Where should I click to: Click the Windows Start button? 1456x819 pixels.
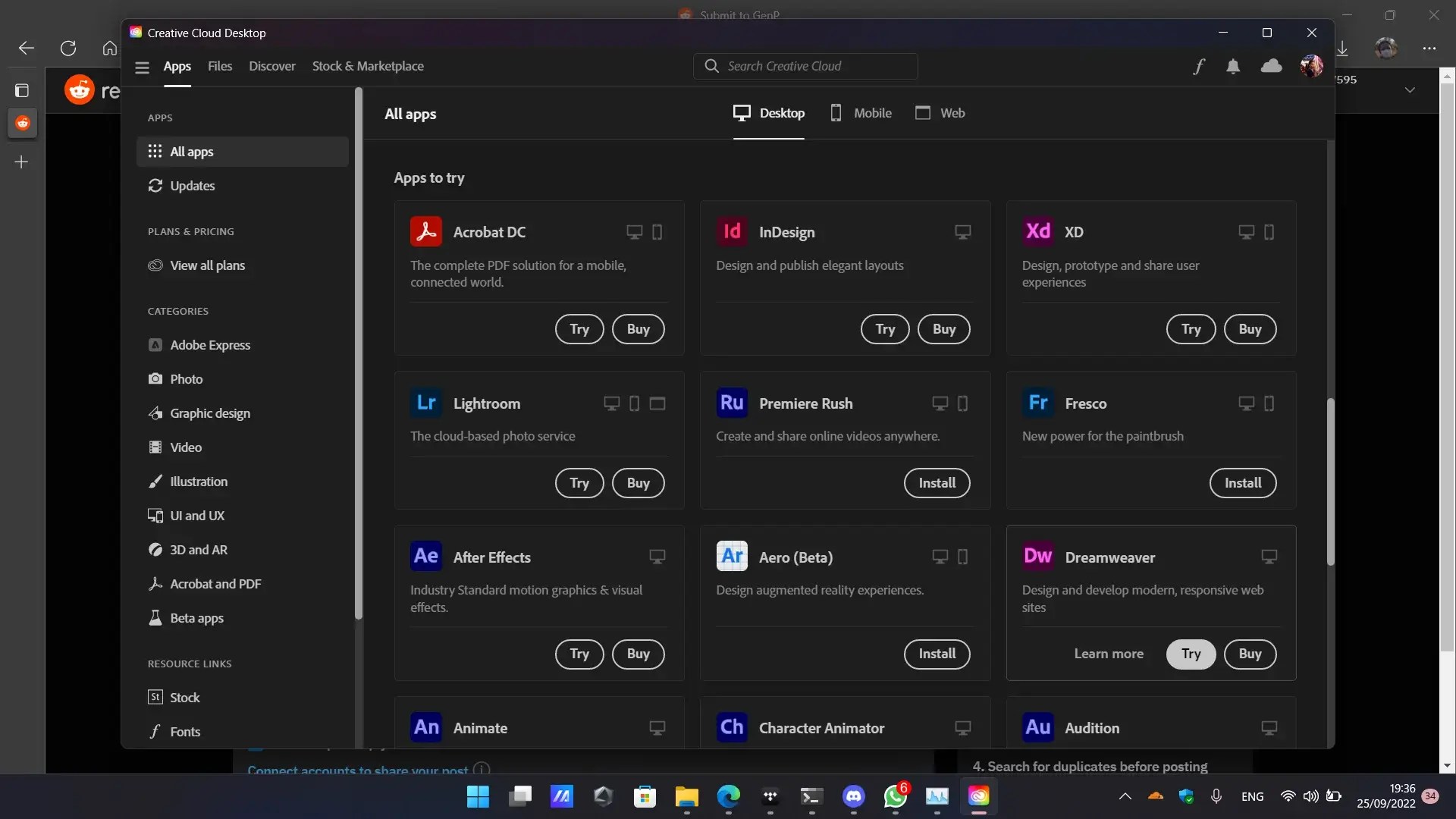point(478,796)
